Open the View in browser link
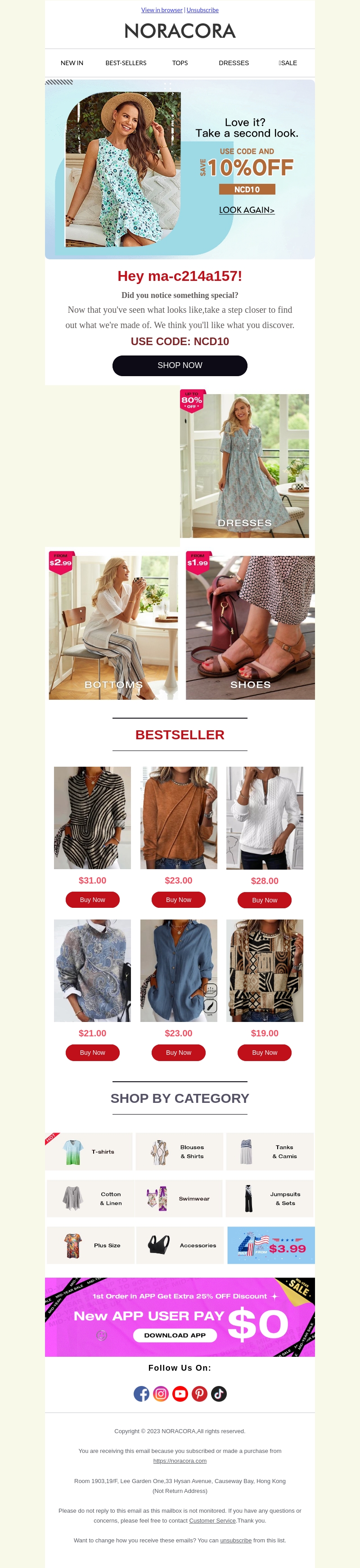 click(162, 10)
